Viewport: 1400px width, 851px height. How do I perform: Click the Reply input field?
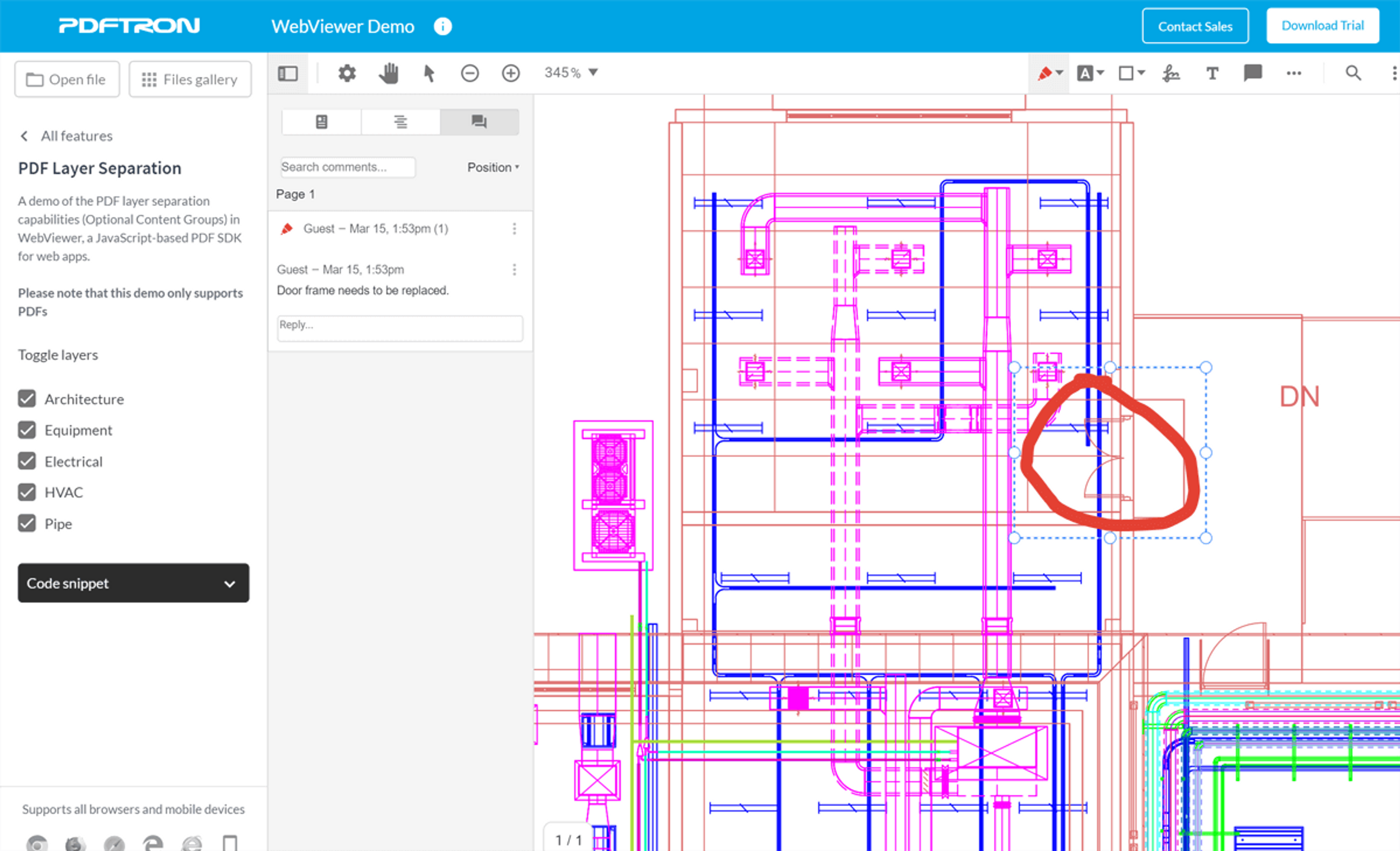400,328
